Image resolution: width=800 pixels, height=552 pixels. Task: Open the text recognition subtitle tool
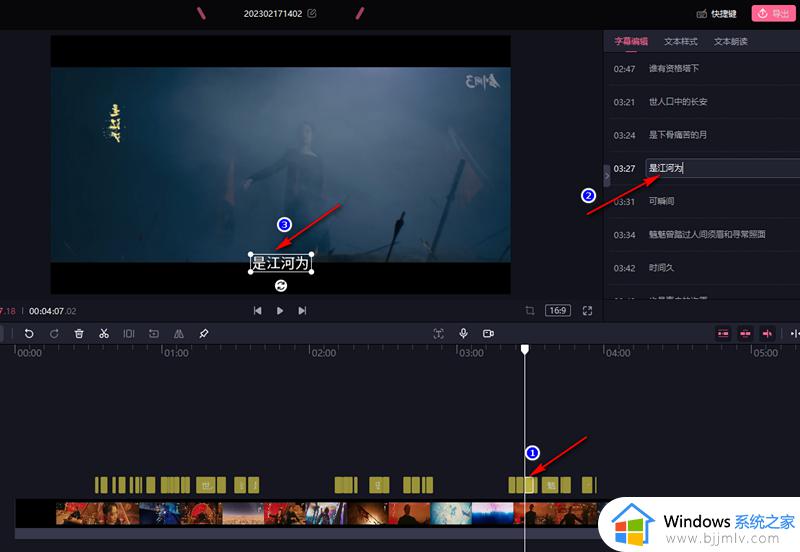pyautogui.click(x=438, y=334)
